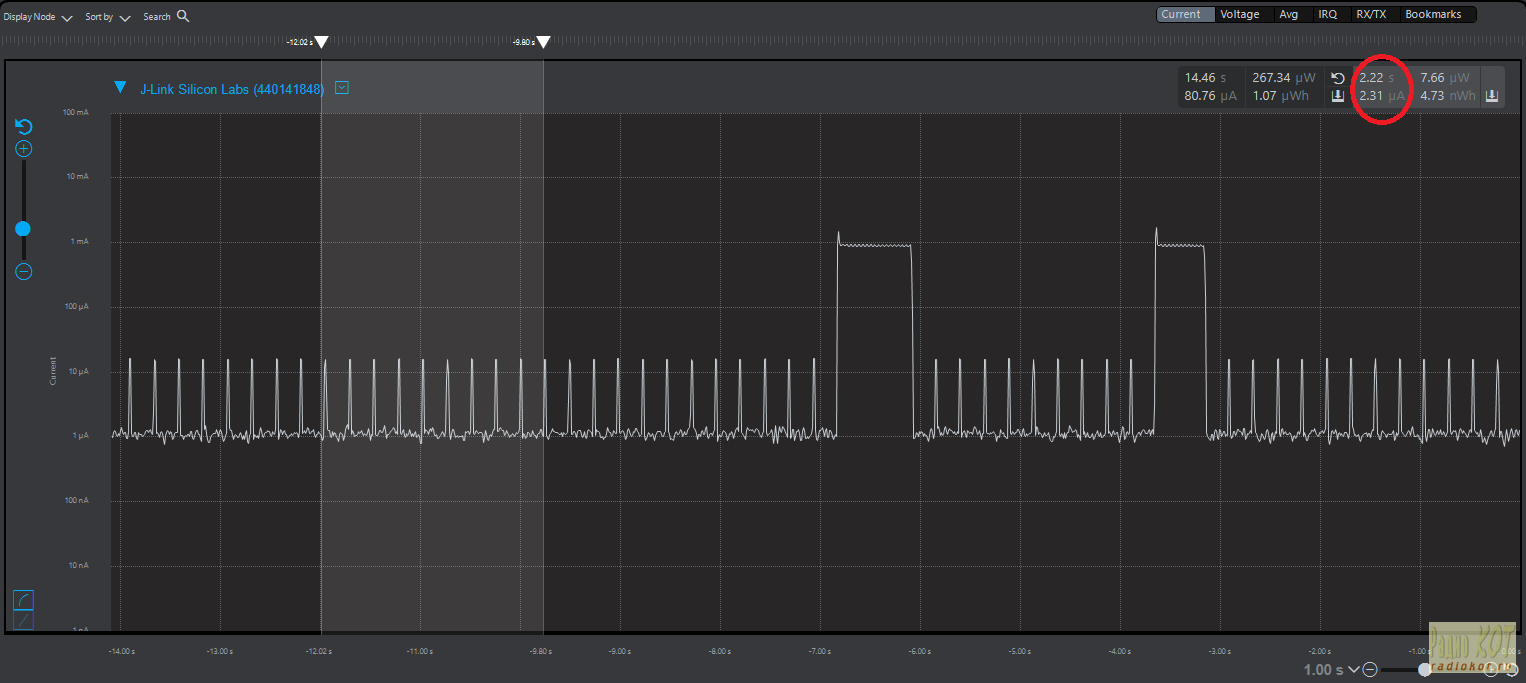Viewport: 1526px width, 683px height.
Task: Click the 10 nA axis label
Action: point(78,566)
